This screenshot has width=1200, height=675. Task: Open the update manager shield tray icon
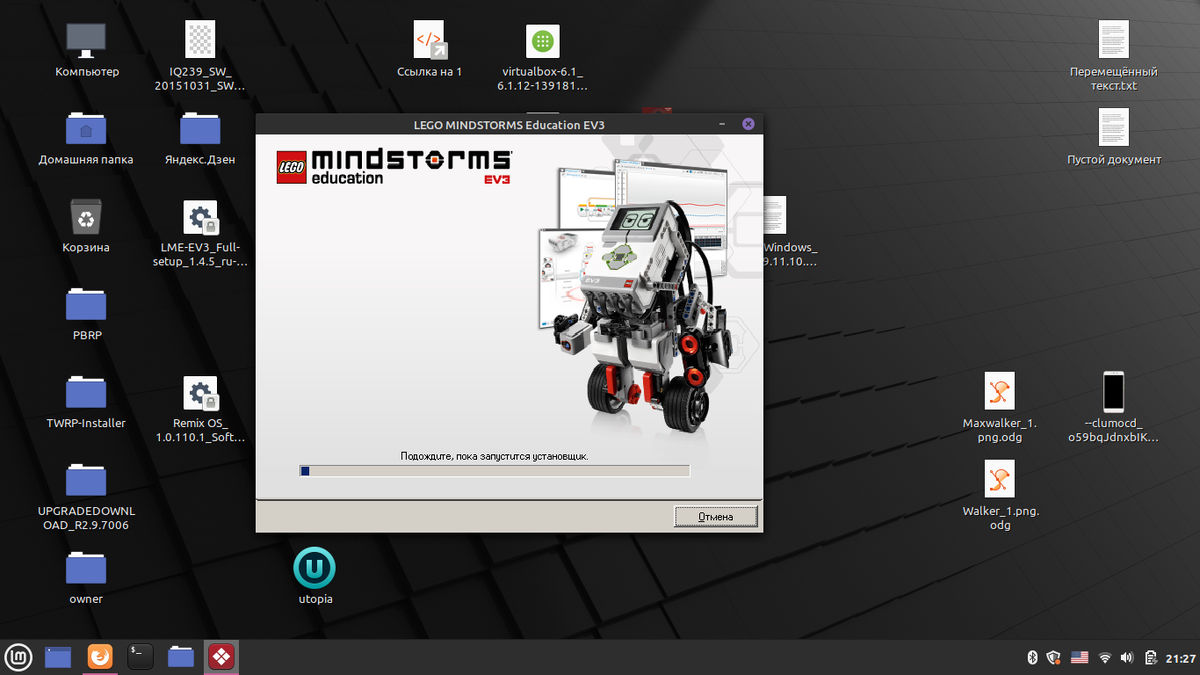pyautogui.click(x=1054, y=657)
